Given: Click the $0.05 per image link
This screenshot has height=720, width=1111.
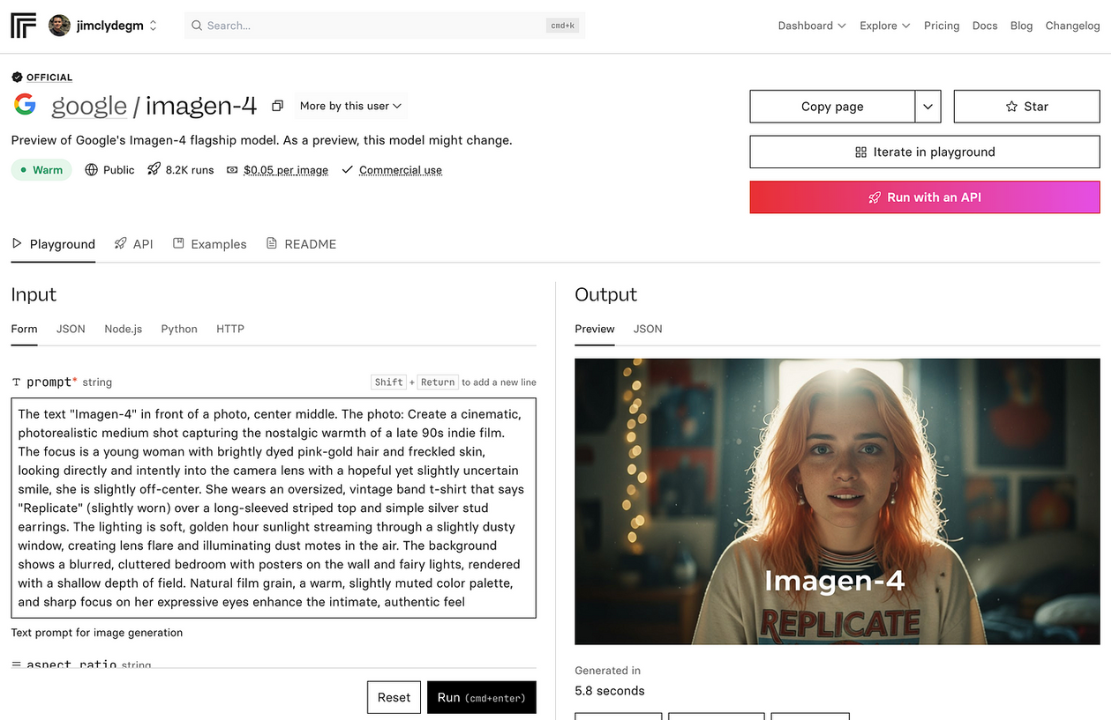Looking at the screenshot, I should (286, 170).
